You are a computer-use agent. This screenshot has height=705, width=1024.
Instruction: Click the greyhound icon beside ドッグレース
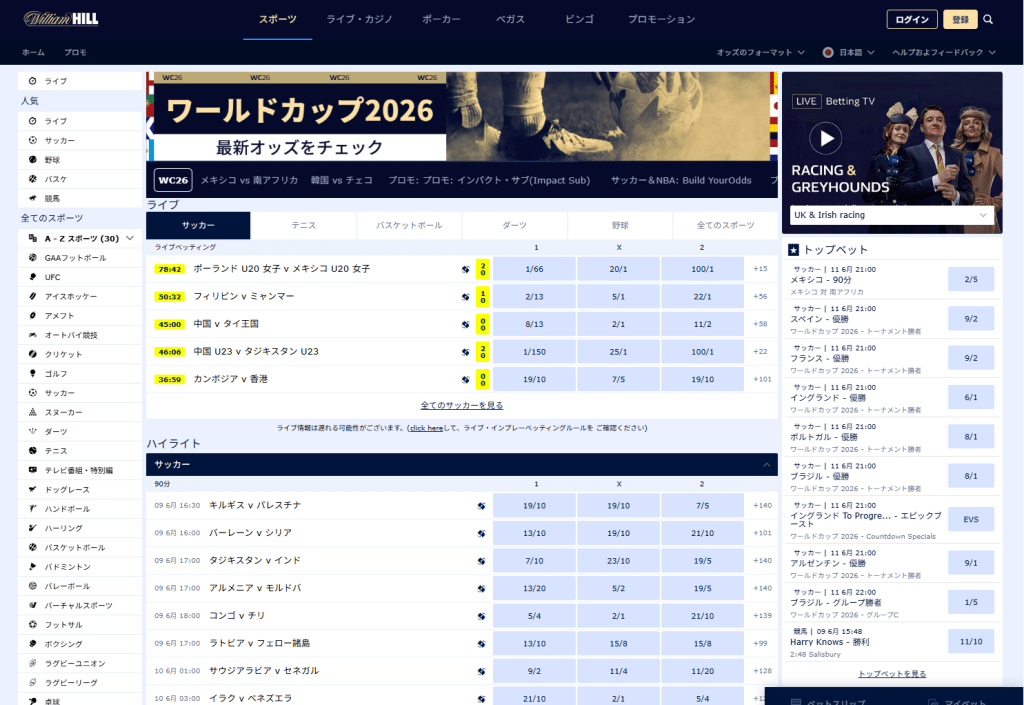pos(33,489)
